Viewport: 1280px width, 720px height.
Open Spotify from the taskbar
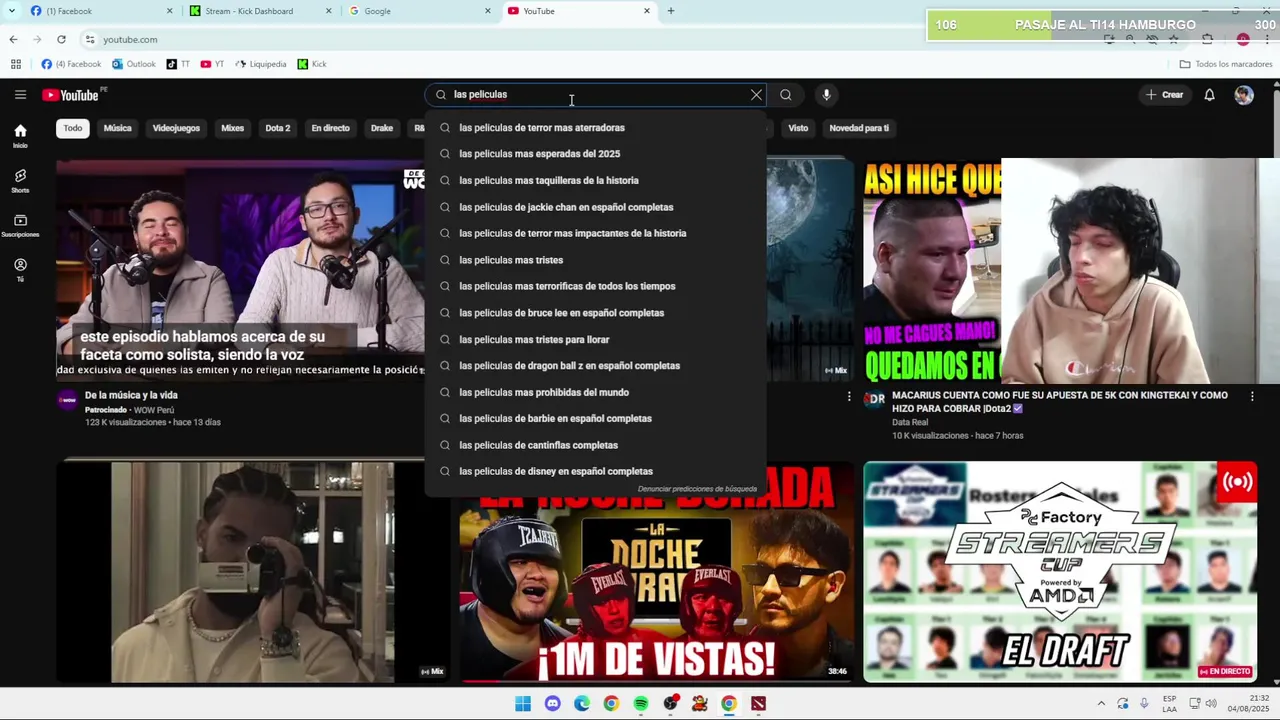(641, 704)
